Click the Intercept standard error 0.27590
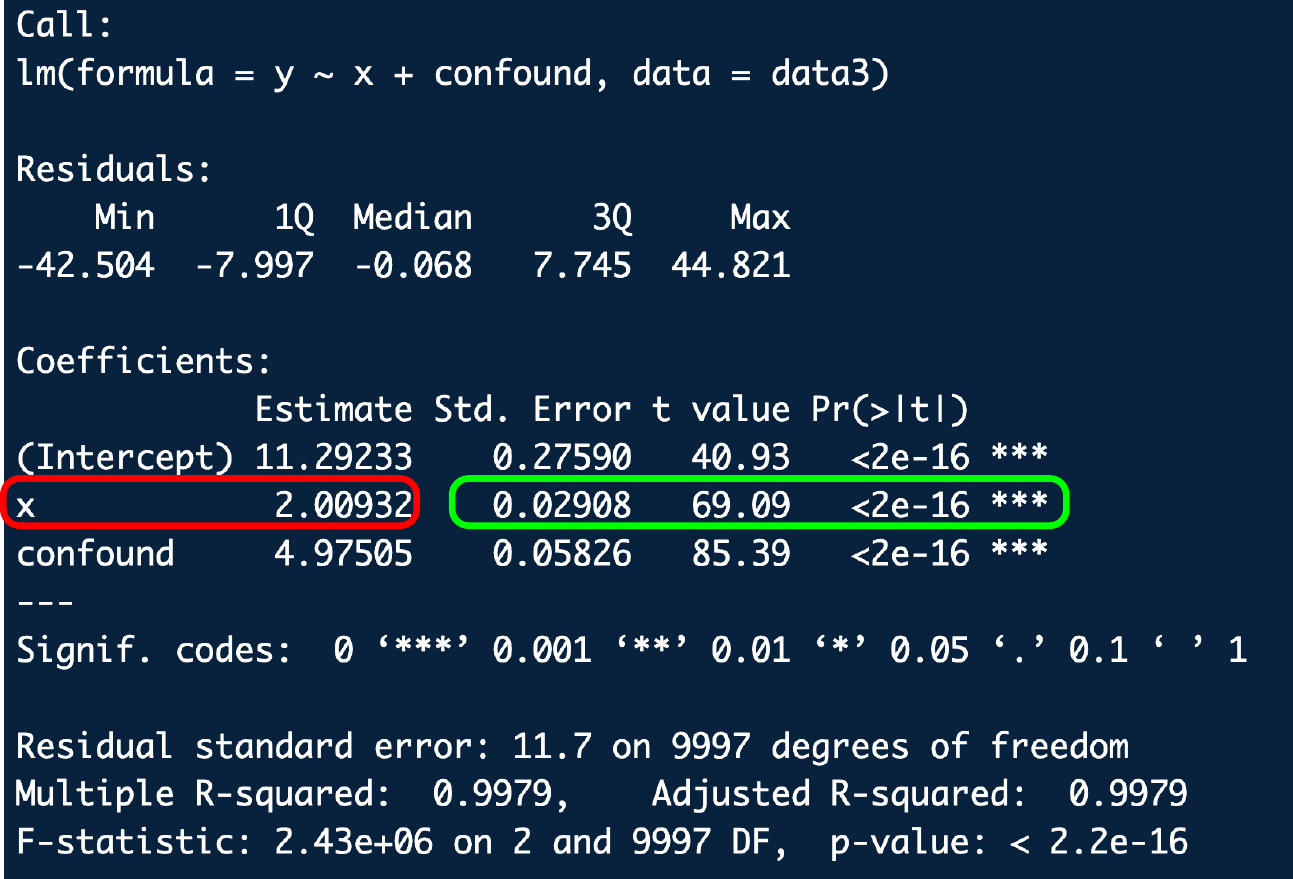The image size is (1293, 879). tap(561, 458)
